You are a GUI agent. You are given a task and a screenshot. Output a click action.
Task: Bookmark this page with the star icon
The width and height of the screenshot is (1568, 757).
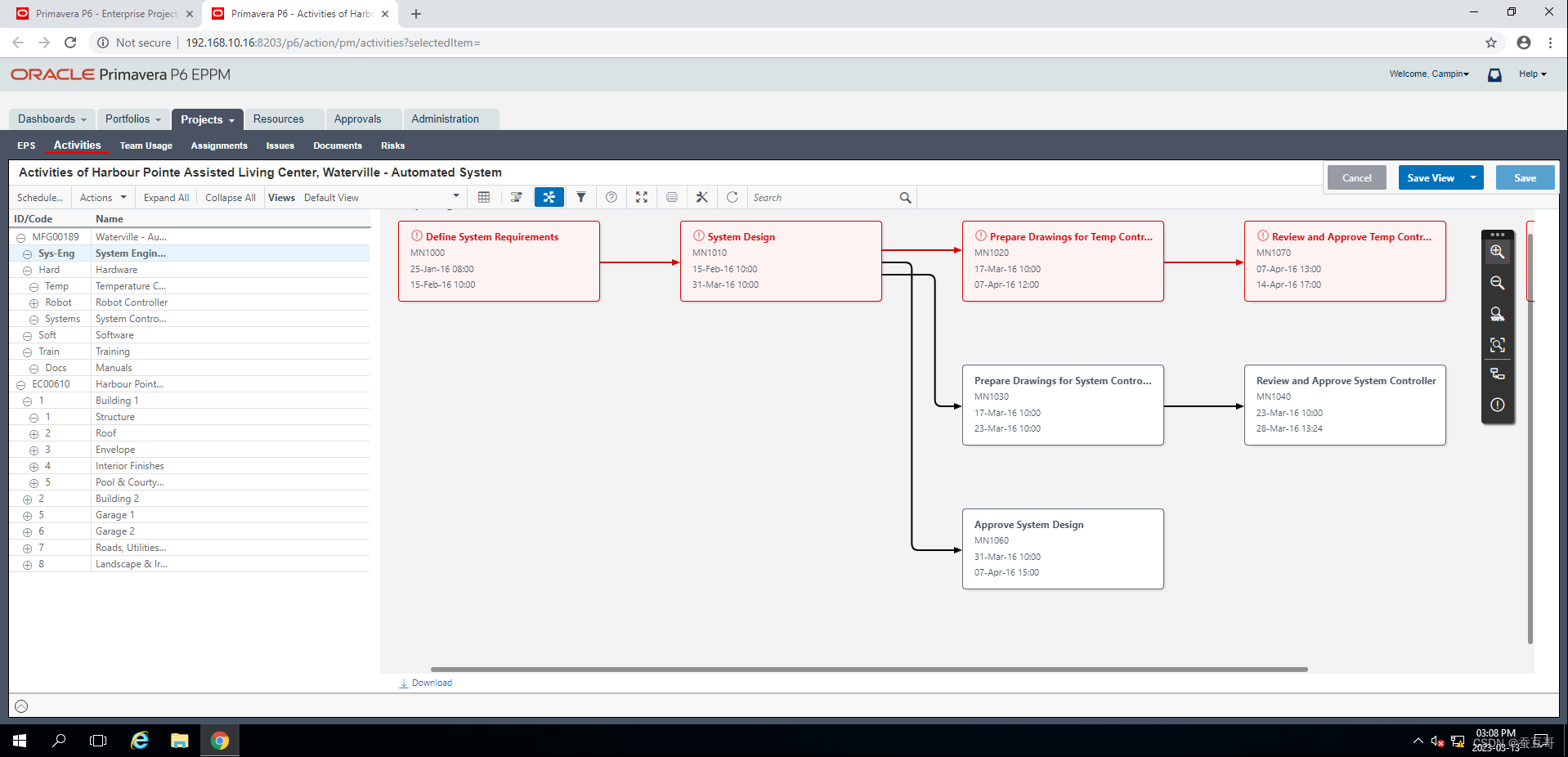(1491, 43)
